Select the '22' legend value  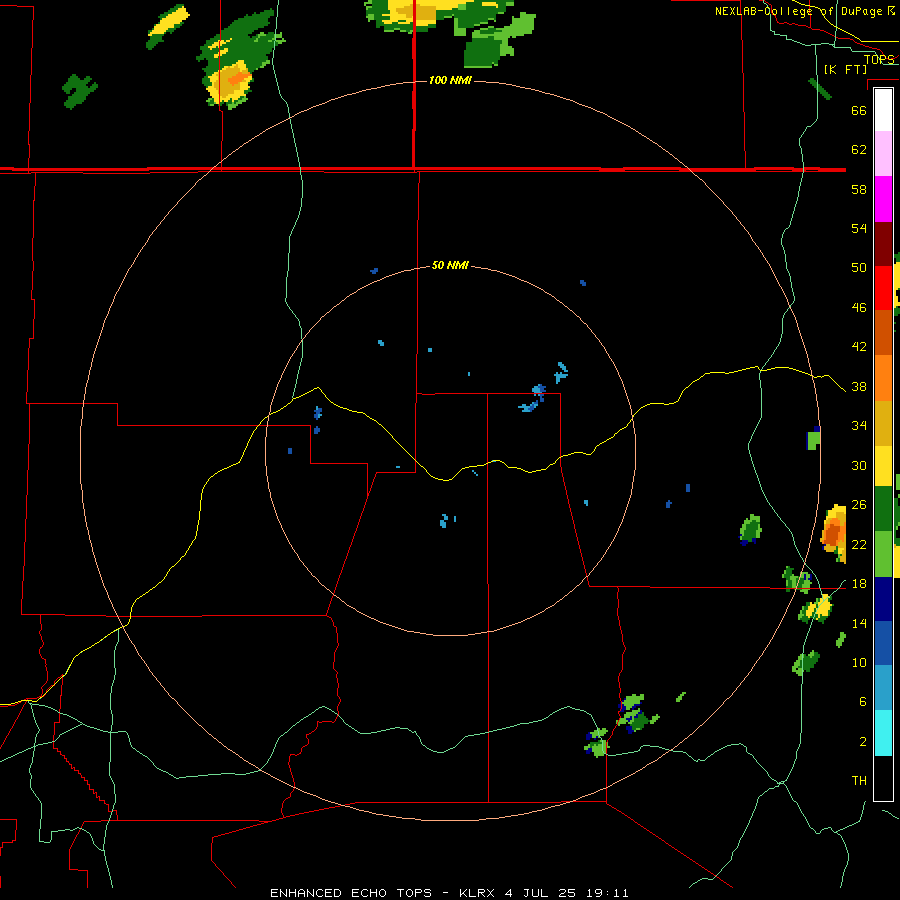pos(859,544)
